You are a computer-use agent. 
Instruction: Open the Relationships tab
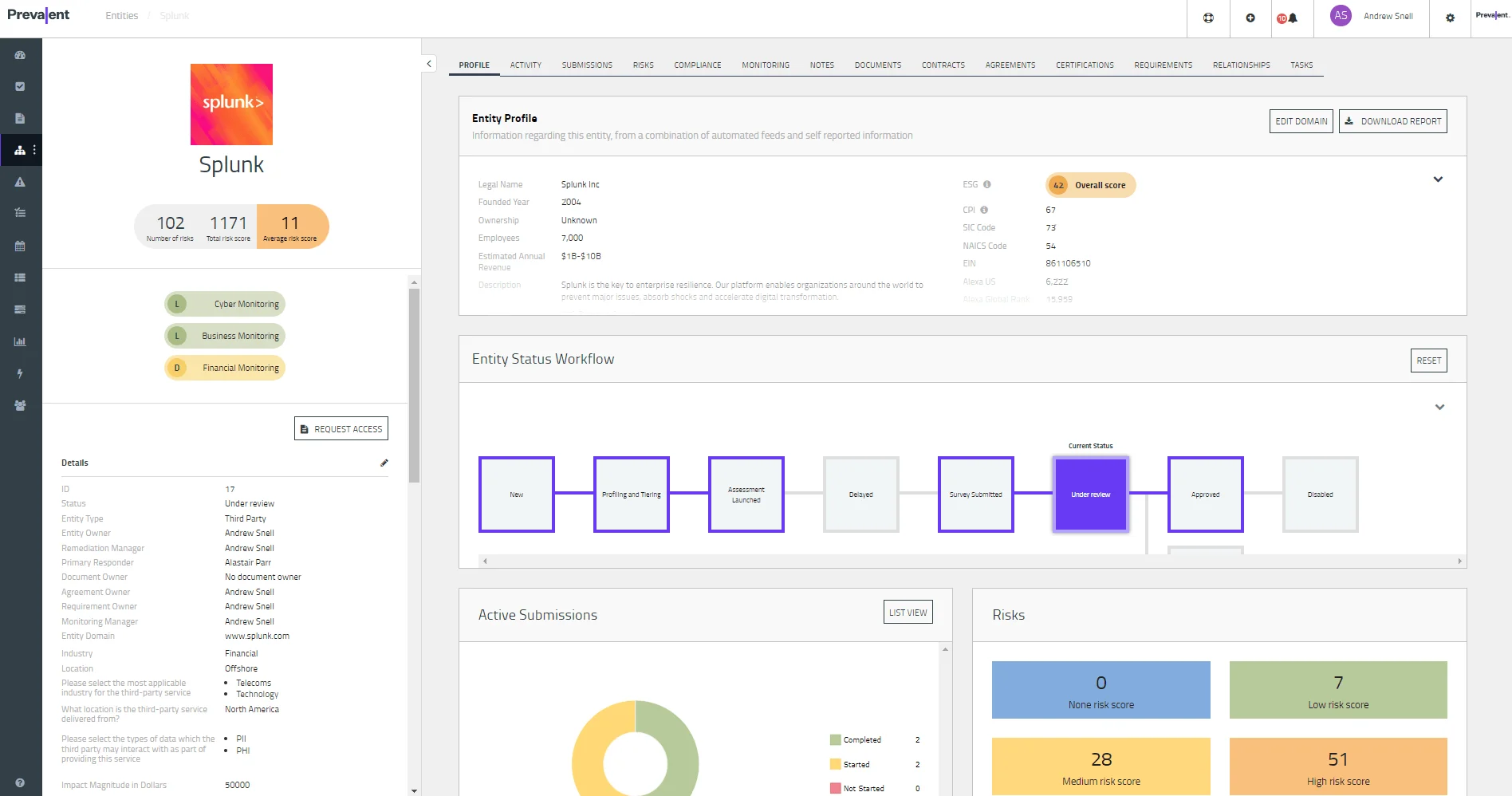pos(1242,65)
